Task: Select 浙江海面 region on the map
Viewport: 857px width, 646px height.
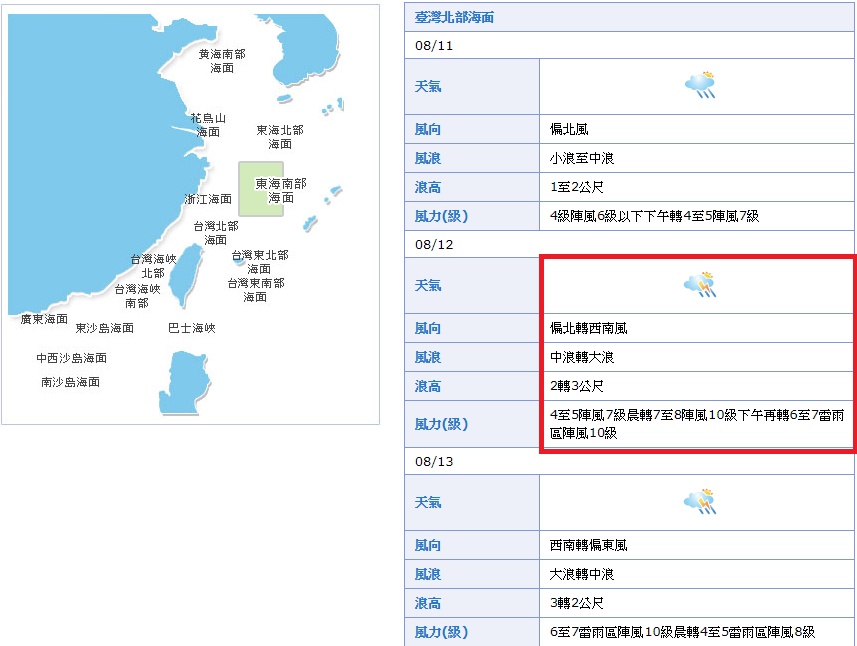Action: [x=208, y=199]
